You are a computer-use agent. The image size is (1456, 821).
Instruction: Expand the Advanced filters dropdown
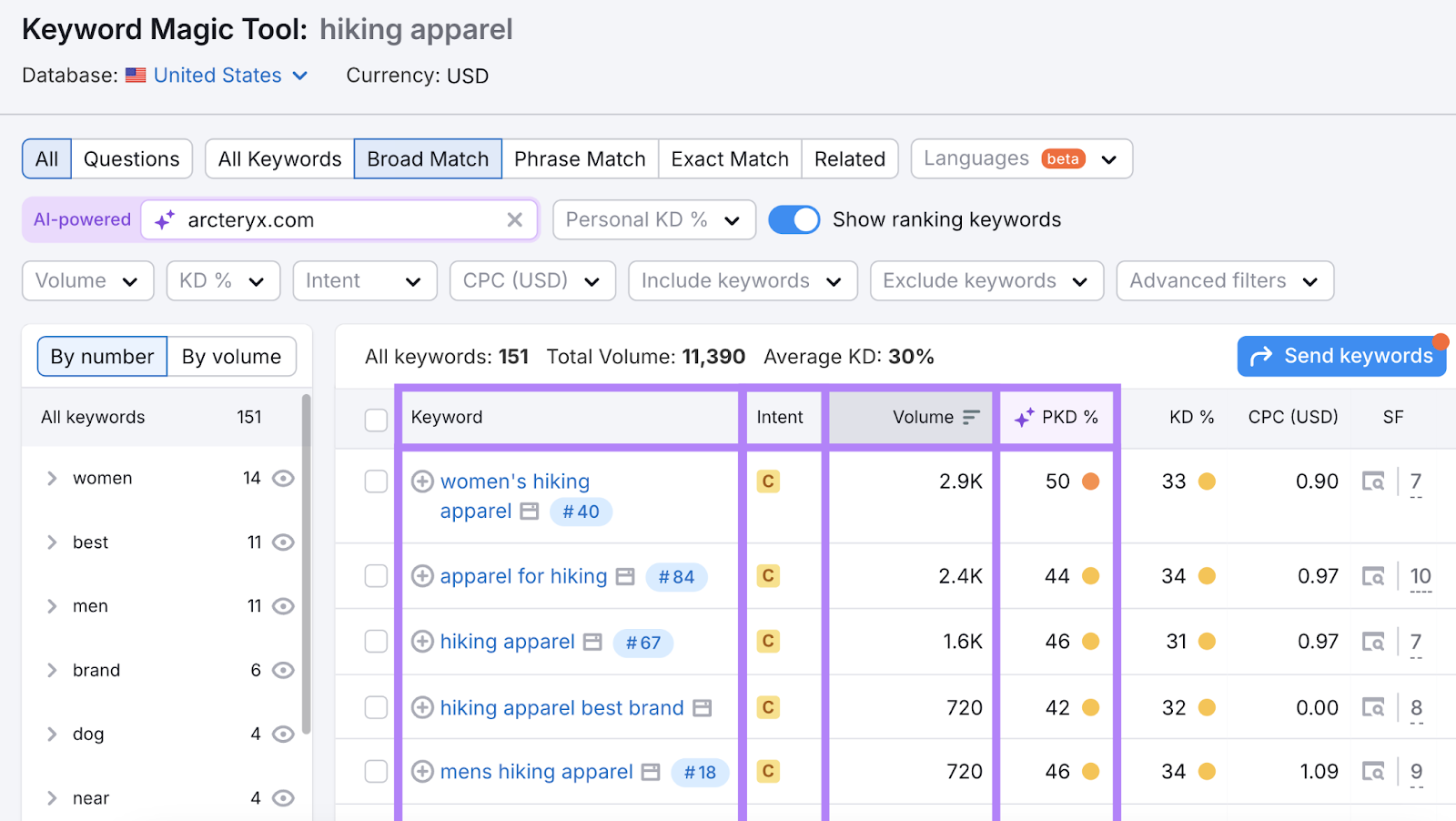pyautogui.click(x=1224, y=280)
